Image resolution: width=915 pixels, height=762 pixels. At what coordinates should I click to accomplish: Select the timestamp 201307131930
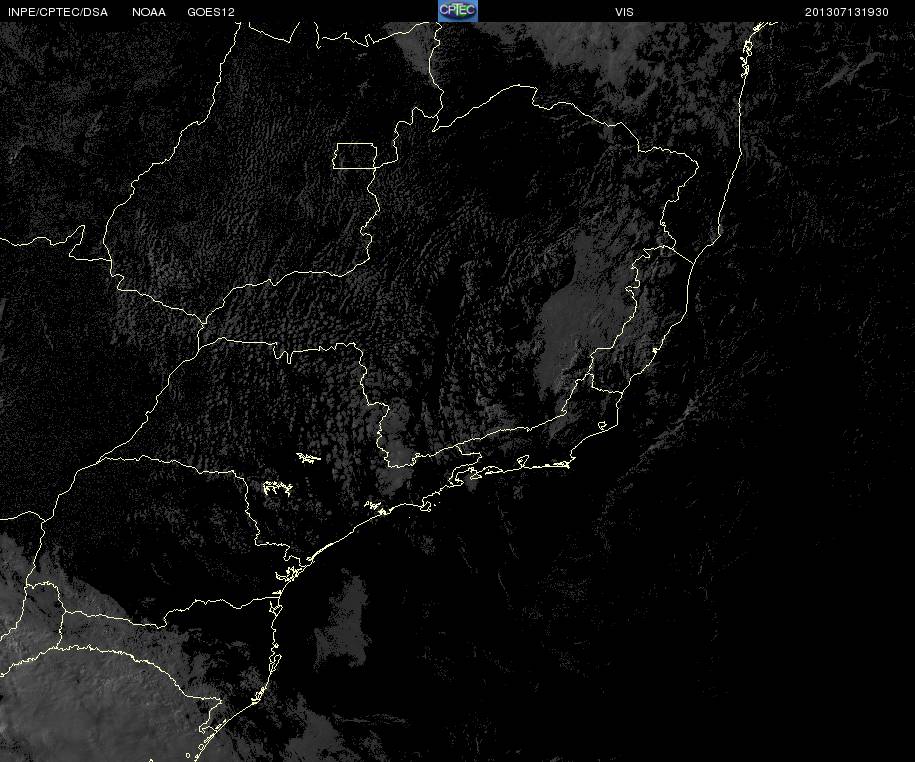click(x=847, y=12)
